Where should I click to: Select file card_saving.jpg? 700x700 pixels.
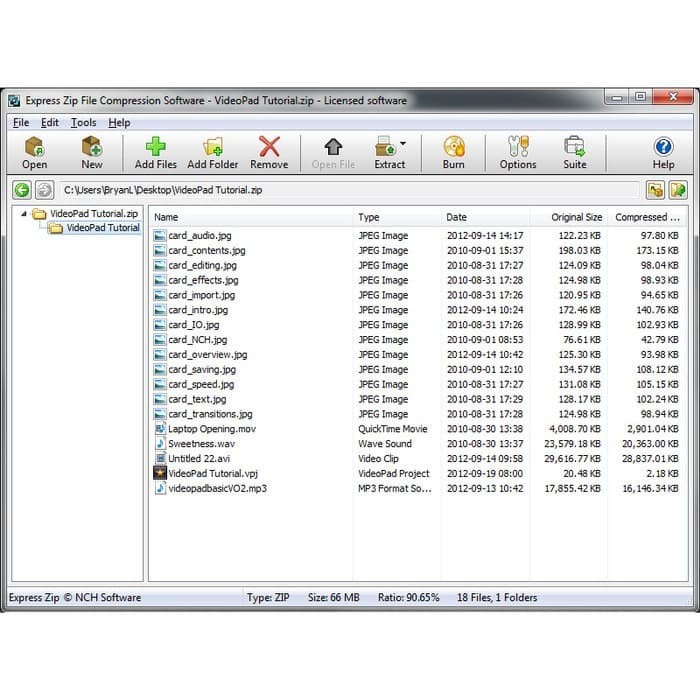202,370
